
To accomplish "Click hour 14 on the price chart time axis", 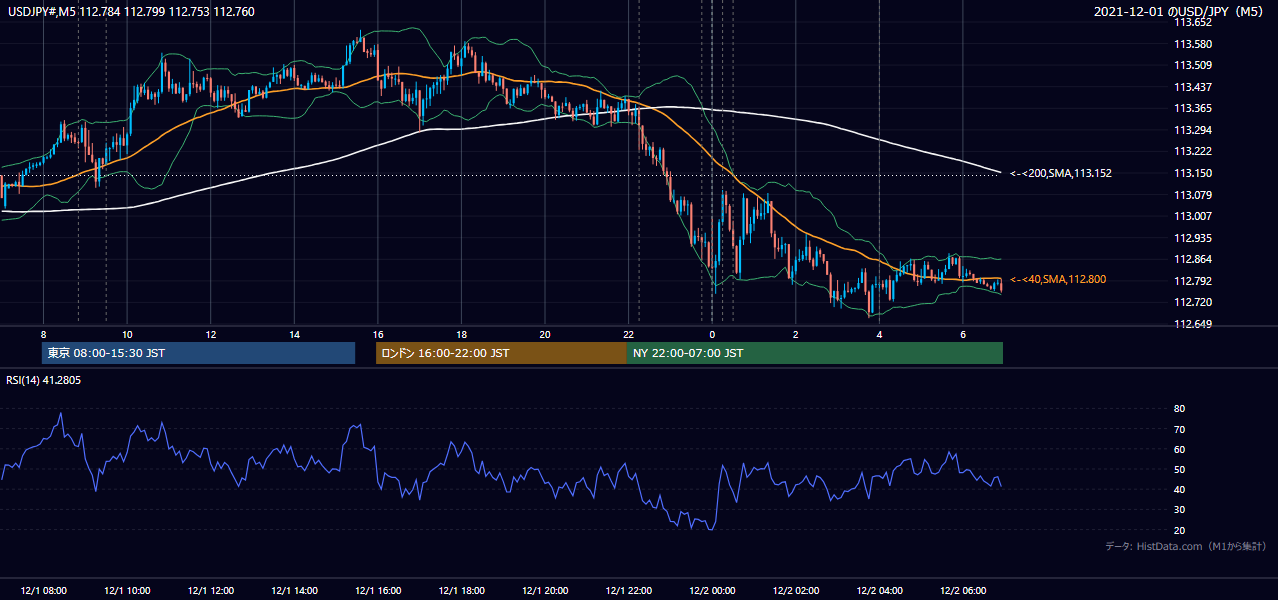I will pyautogui.click(x=294, y=333).
